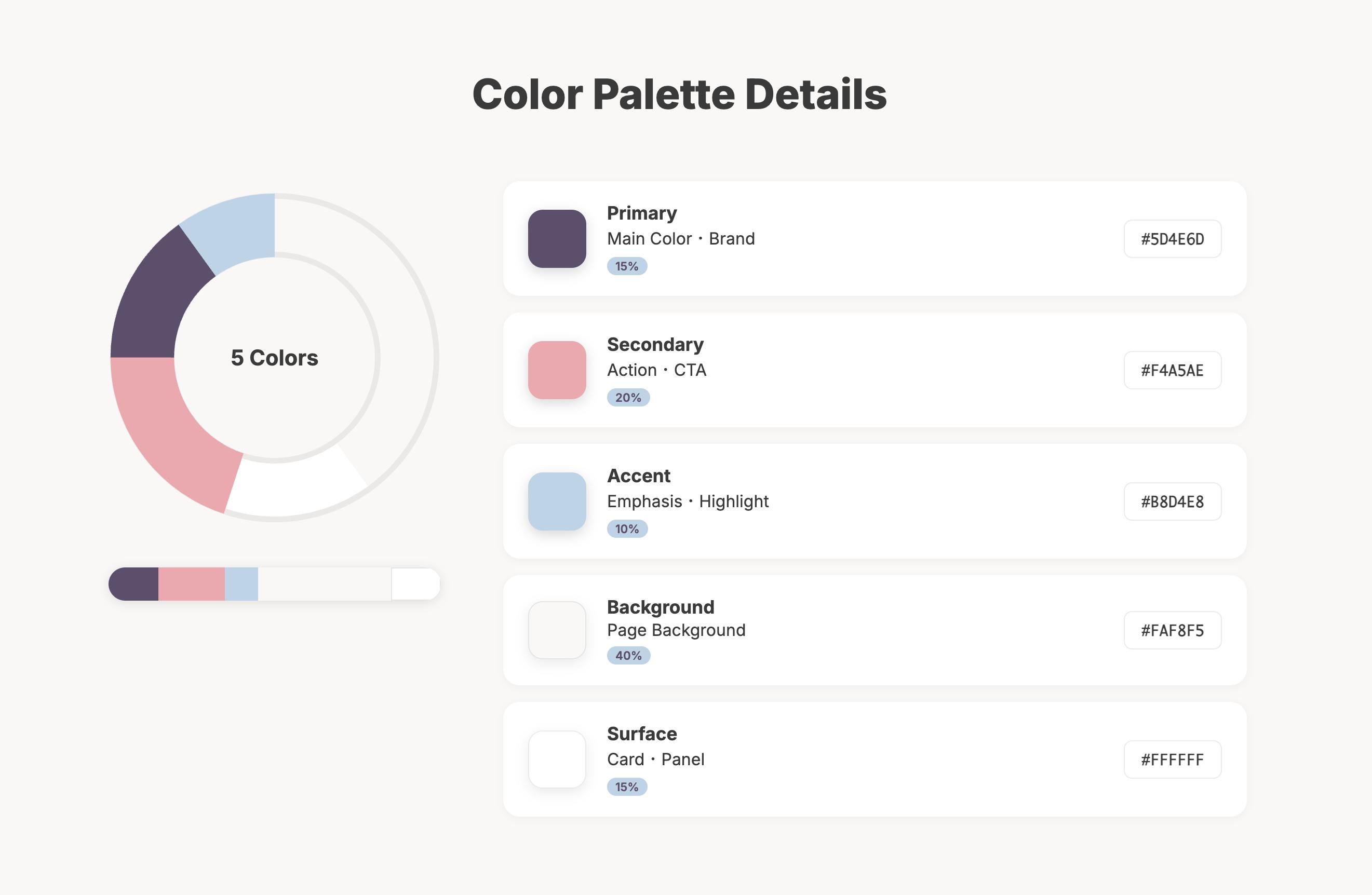The height and width of the screenshot is (895, 1372).
Task: Click the #F4A5AE hex code button
Action: [1172, 370]
